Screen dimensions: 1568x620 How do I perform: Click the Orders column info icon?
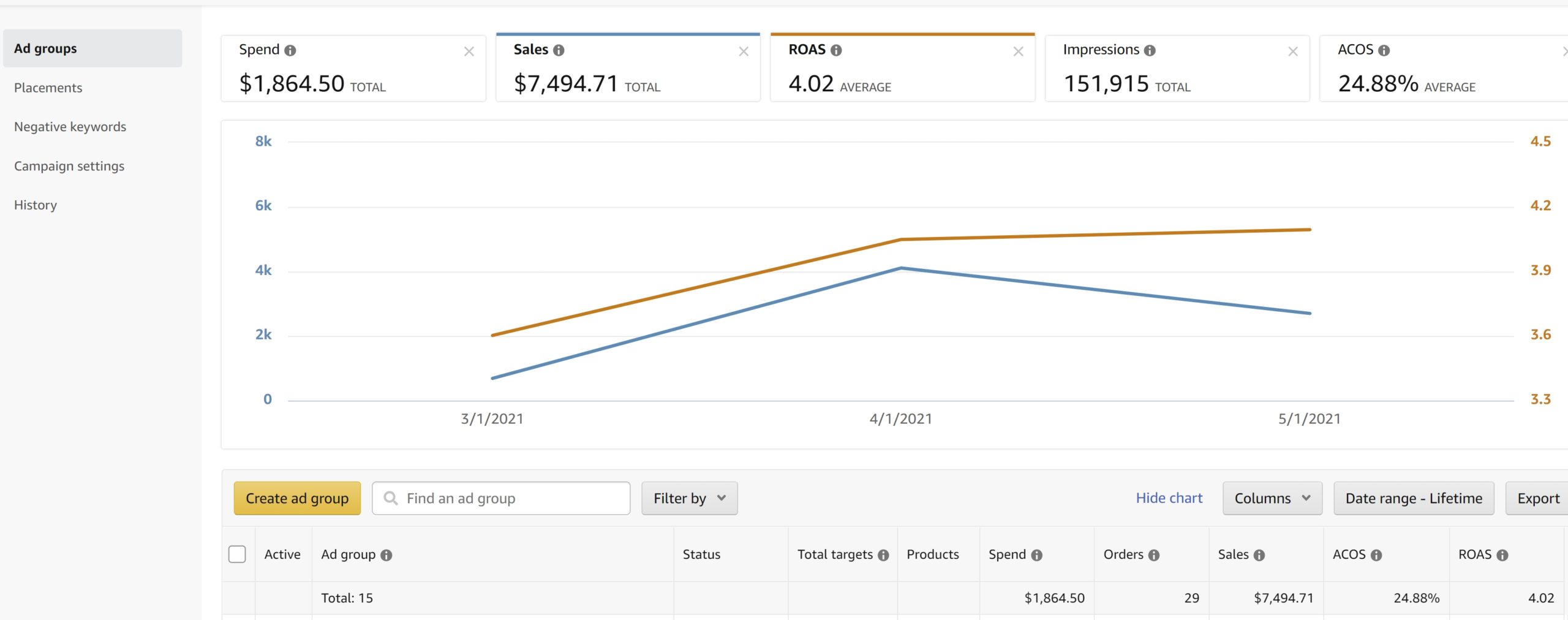coord(1154,556)
